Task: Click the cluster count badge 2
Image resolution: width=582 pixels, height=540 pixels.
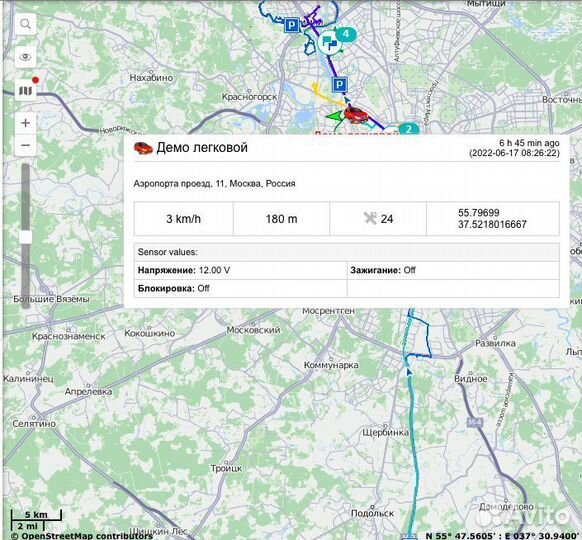Action: (409, 129)
